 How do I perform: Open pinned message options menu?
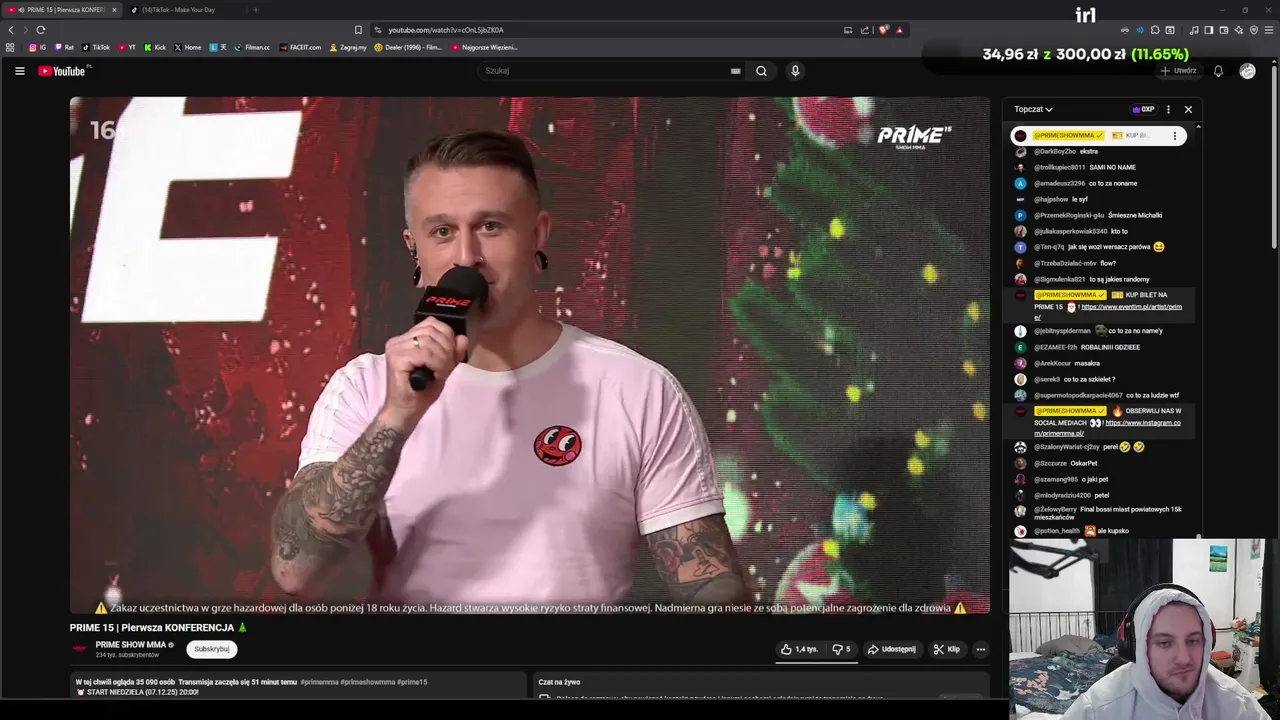click(x=1175, y=136)
